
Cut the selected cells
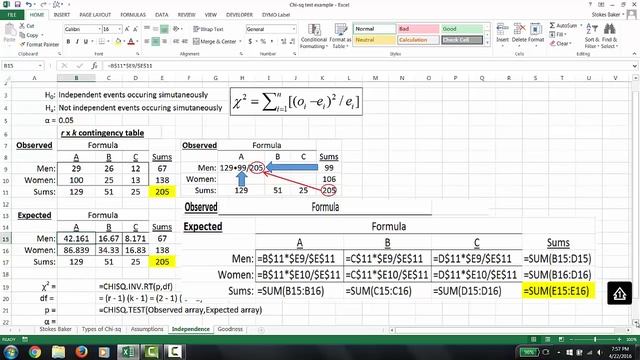(x=27, y=26)
